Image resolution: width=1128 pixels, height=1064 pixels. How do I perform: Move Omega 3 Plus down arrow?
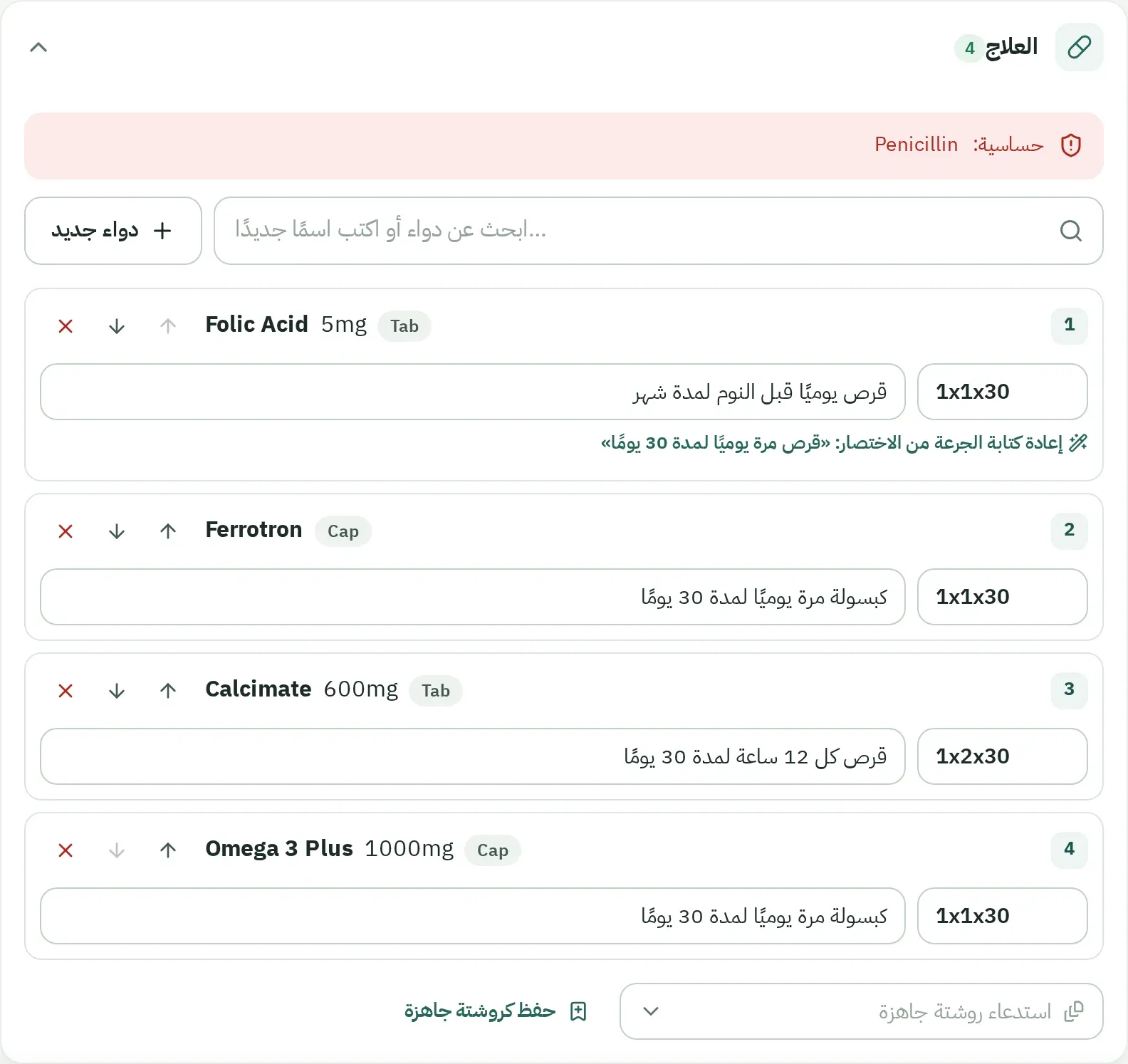pyautogui.click(x=117, y=850)
